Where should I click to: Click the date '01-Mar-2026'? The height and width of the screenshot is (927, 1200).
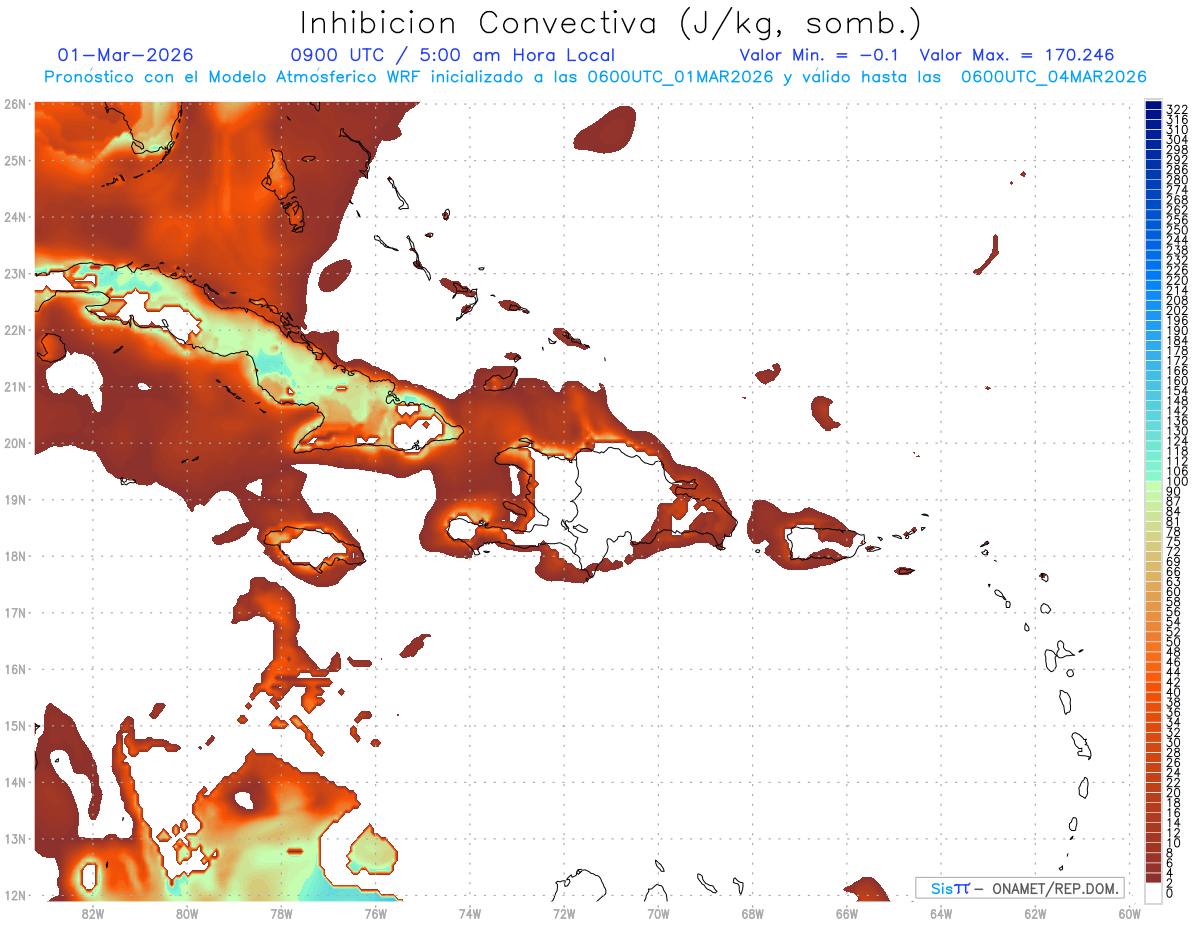(126, 56)
